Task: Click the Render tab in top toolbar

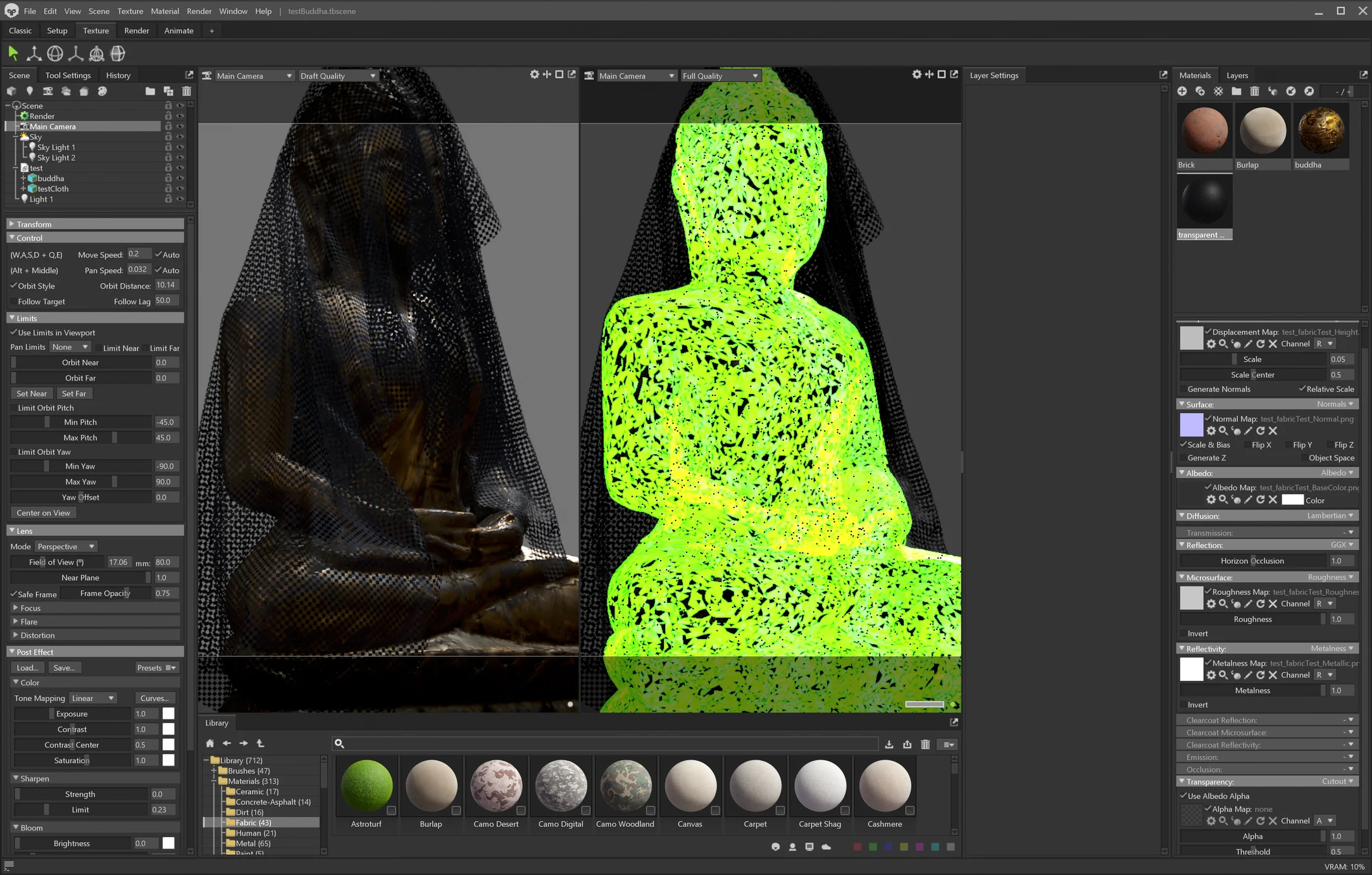Action: click(137, 30)
